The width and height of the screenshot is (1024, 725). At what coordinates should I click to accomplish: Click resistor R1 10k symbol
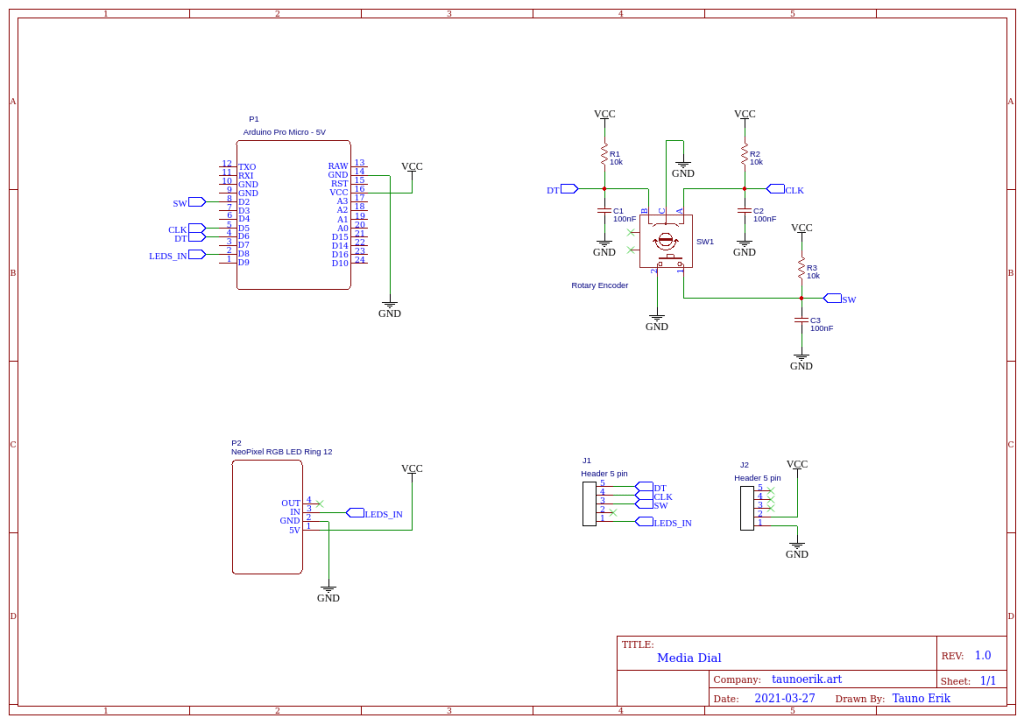click(x=604, y=155)
